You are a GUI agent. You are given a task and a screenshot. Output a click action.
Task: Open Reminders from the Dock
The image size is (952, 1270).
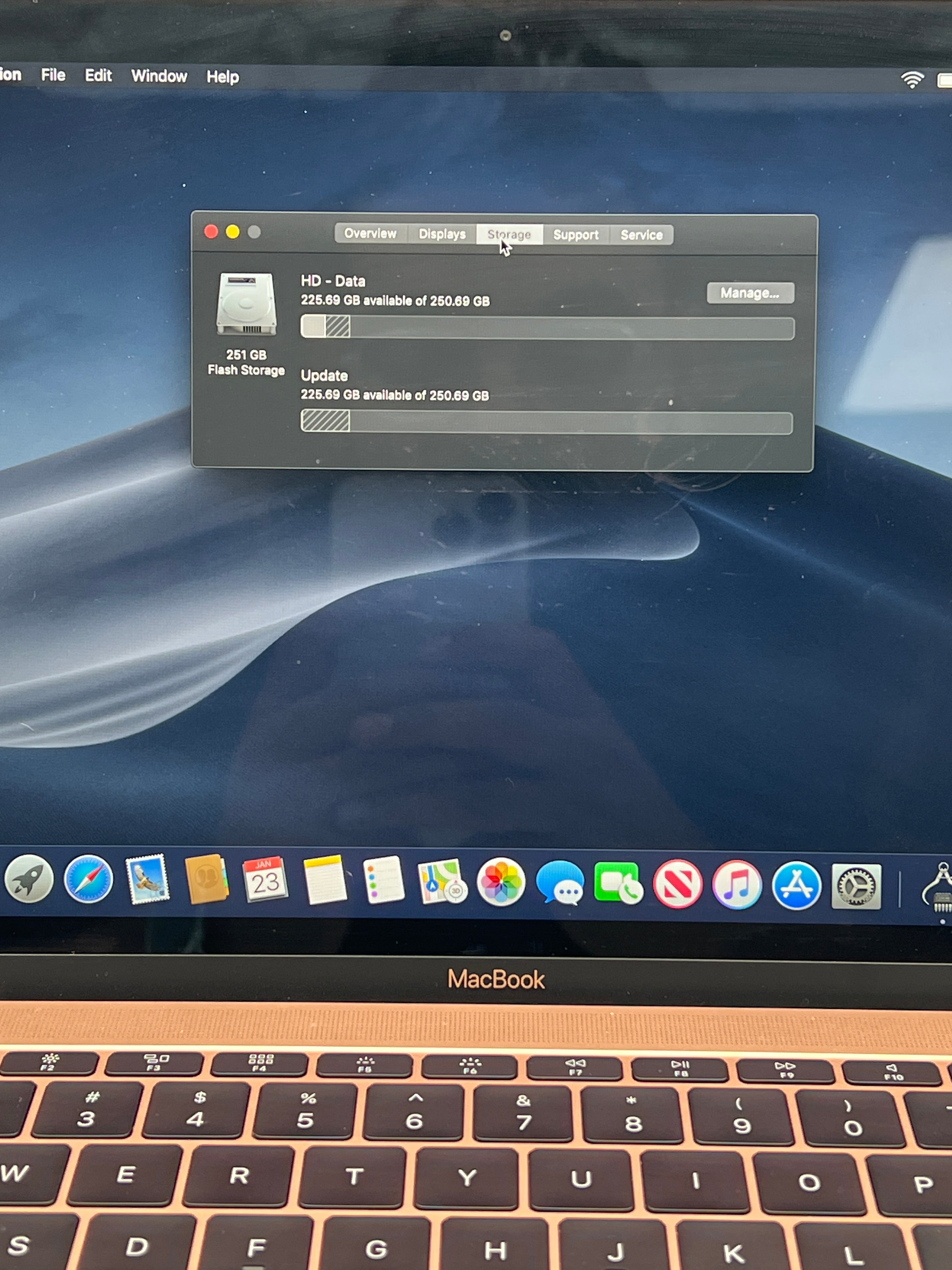383,880
